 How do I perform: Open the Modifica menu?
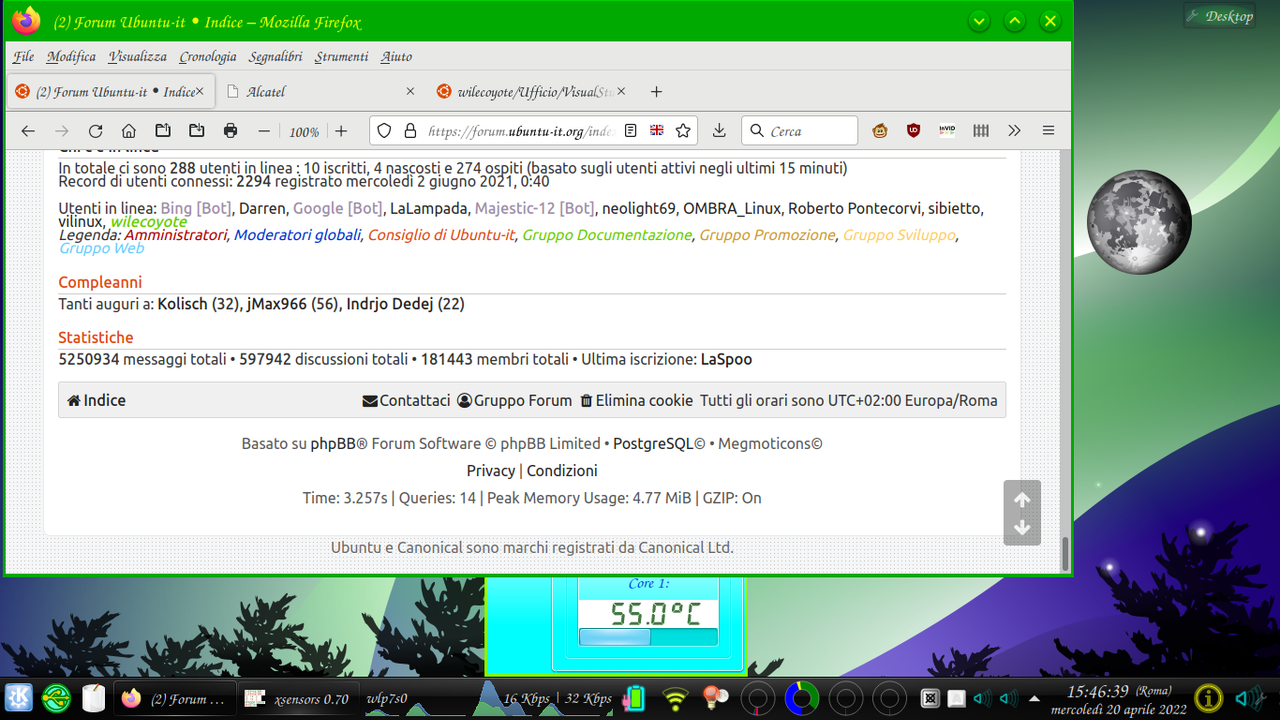pyautogui.click(x=71, y=57)
